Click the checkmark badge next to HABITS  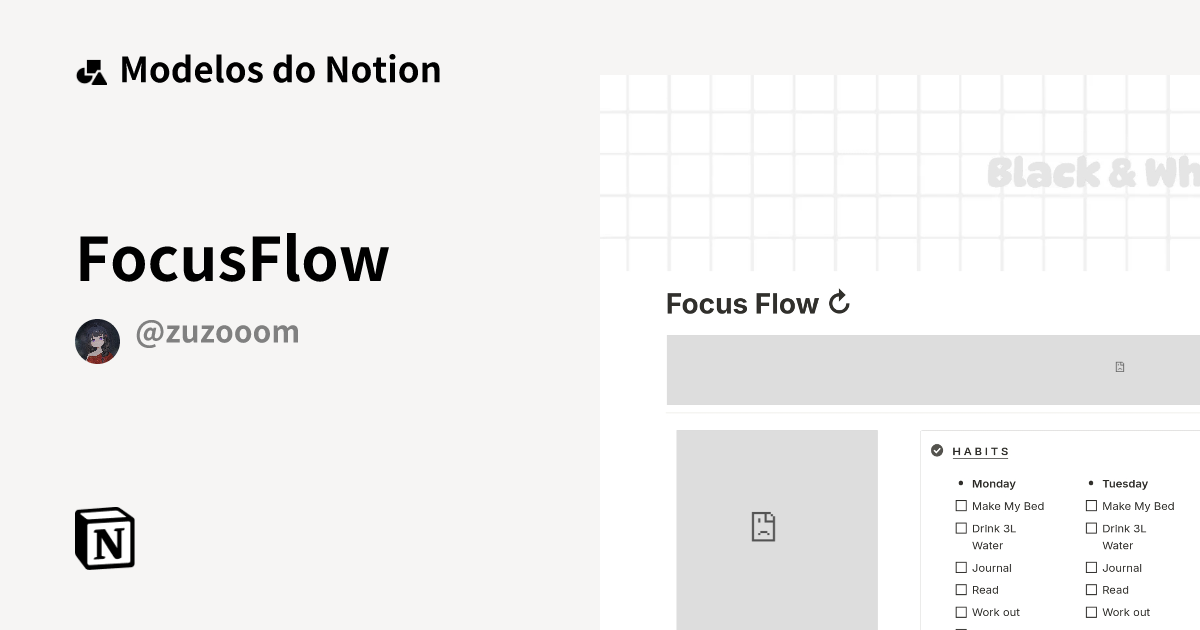[x=937, y=450]
